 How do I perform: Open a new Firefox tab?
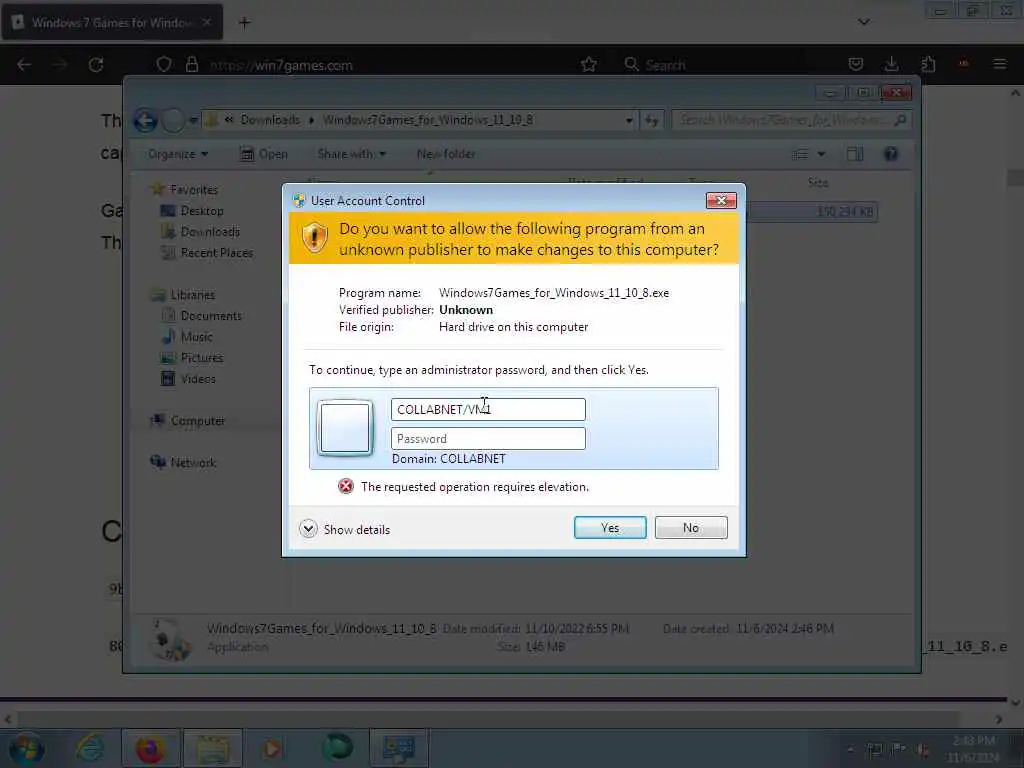click(244, 23)
